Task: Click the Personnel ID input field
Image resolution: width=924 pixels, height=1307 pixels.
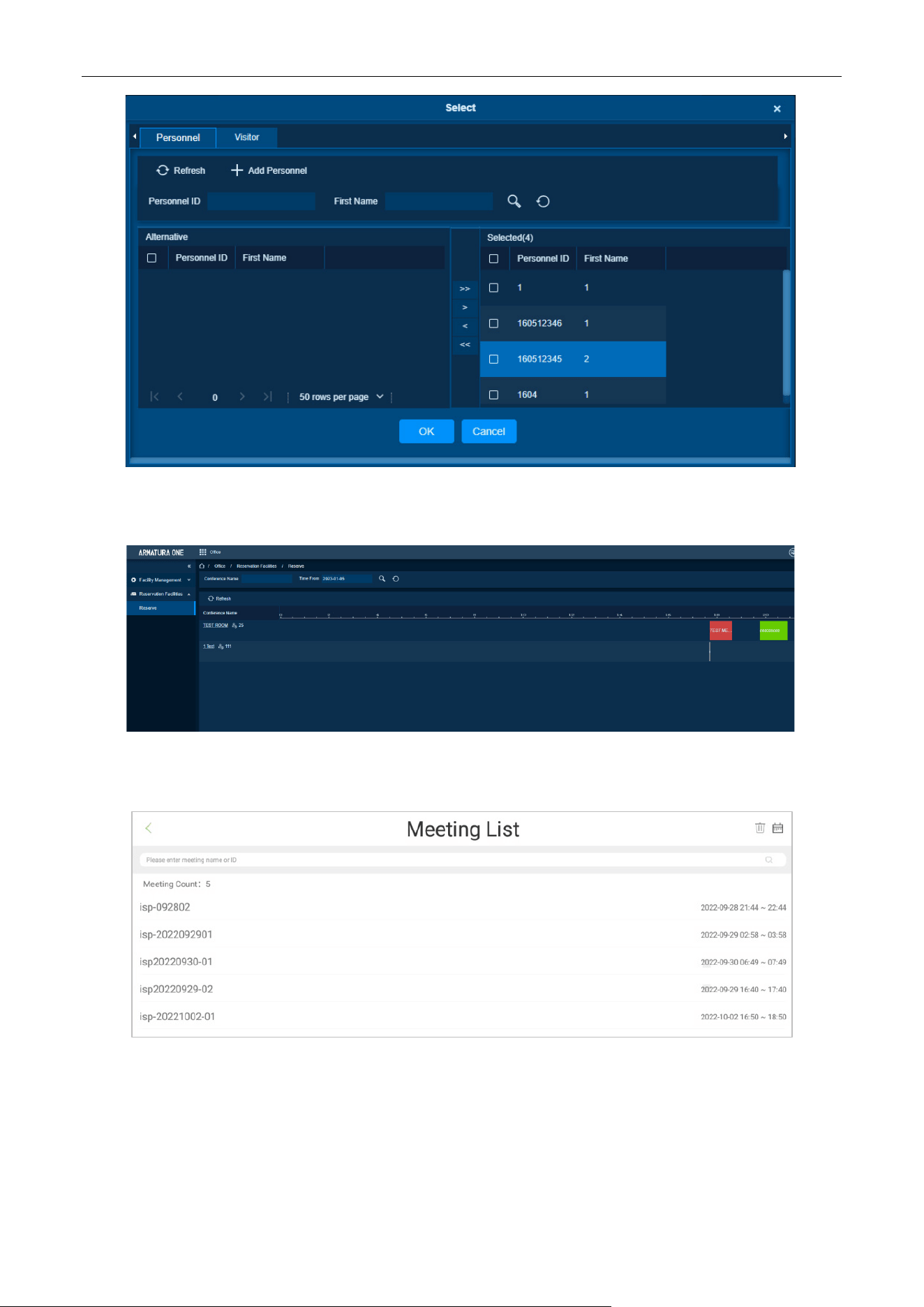Action: [261, 201]
